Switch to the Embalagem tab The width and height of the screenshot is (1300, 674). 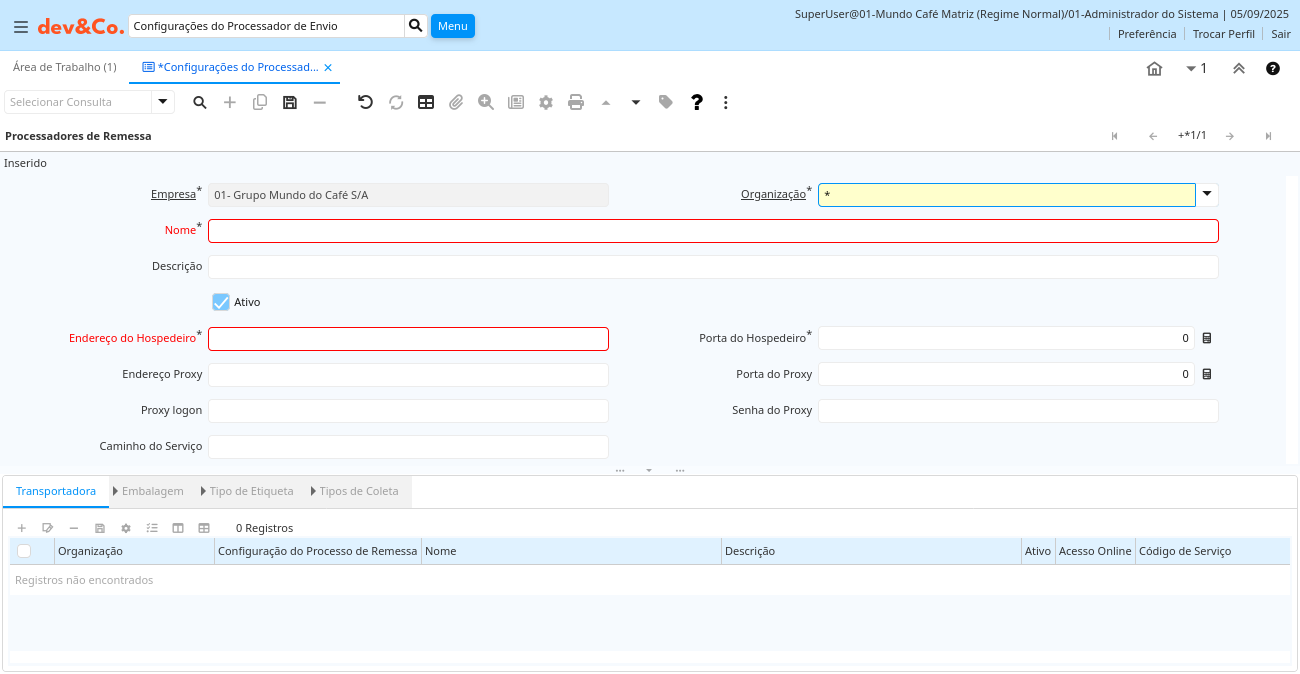(152, 491)
